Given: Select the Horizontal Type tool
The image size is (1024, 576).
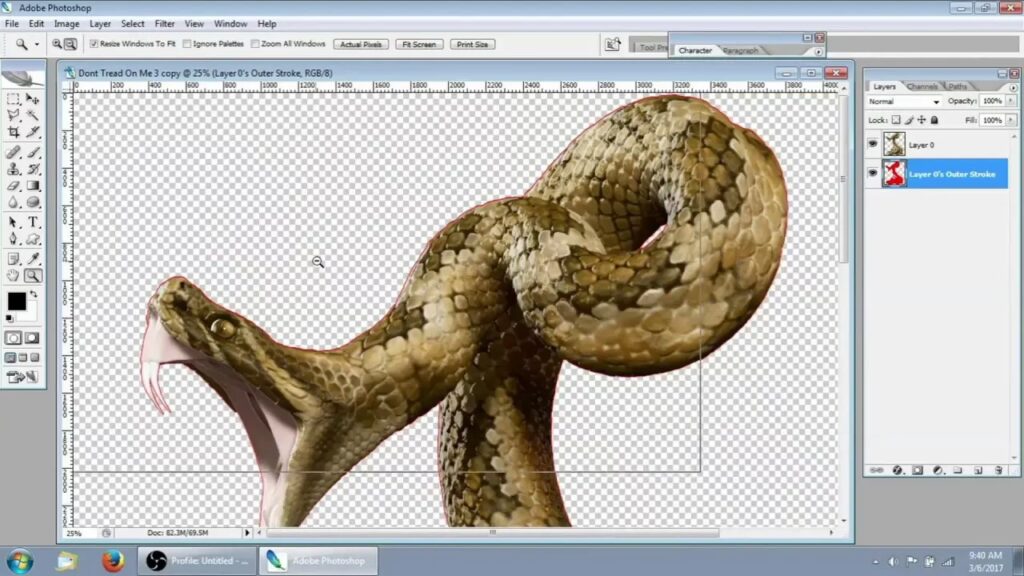Looking at the screenshot, I should (33, 221).
